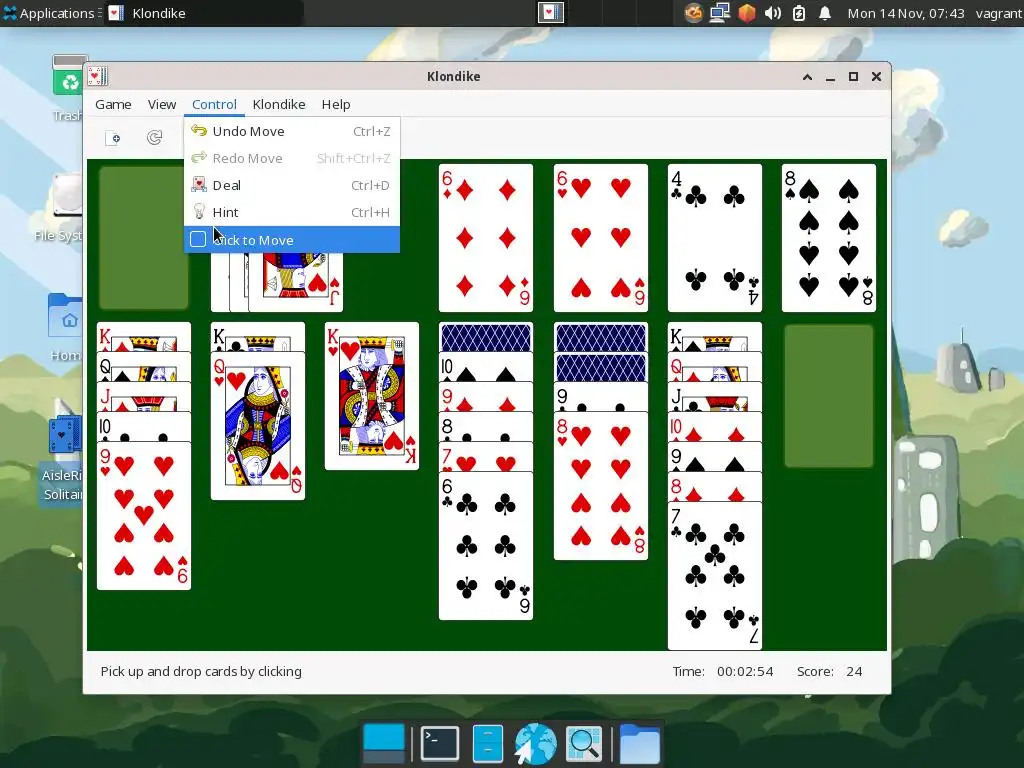Viewport: 1024px width, 768px height.
Task: Click the empty stock pile slot
Action: [x=143, y=238]
